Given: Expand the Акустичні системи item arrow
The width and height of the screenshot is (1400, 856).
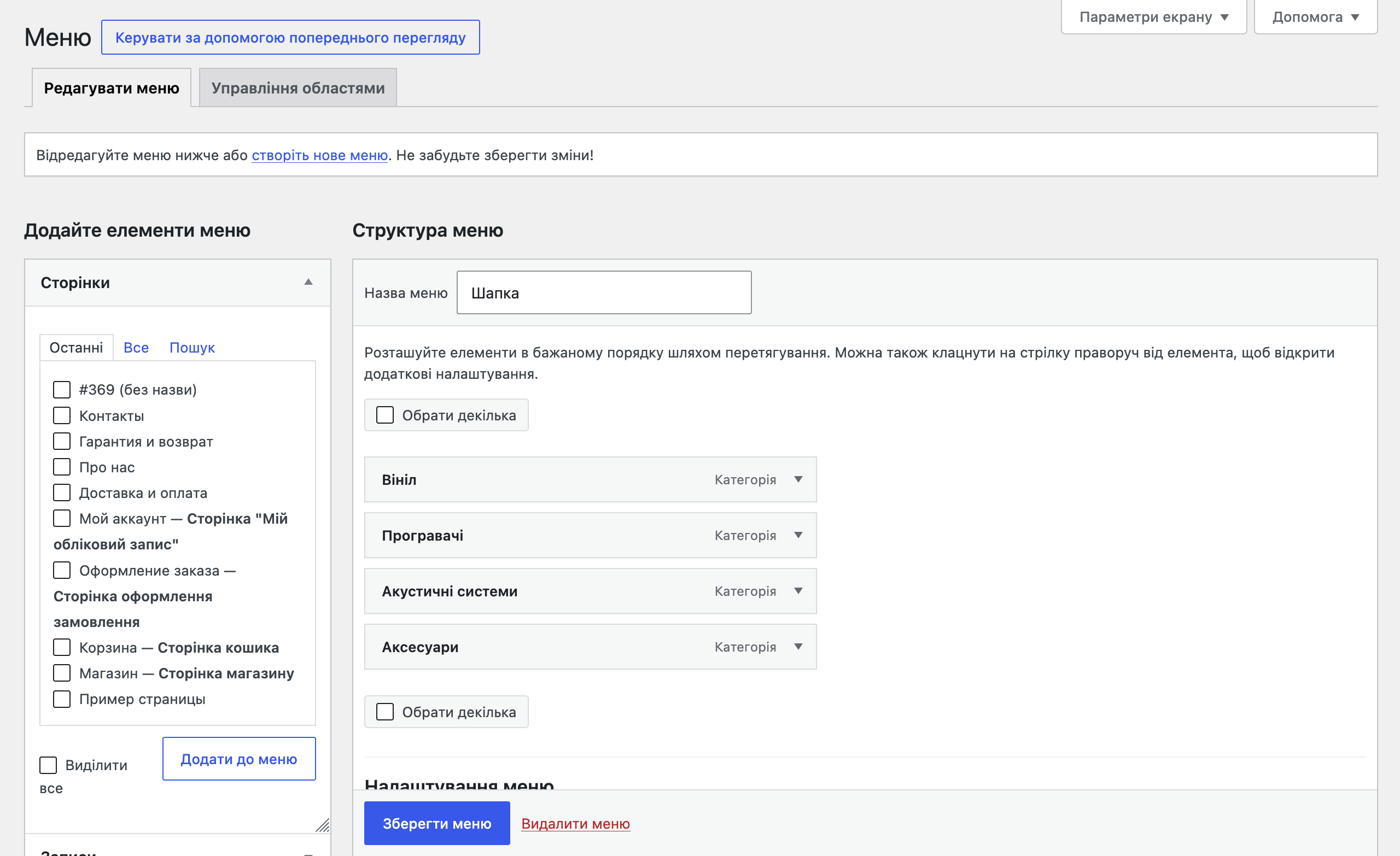Looking at the screenshot, I should (798, 591).
